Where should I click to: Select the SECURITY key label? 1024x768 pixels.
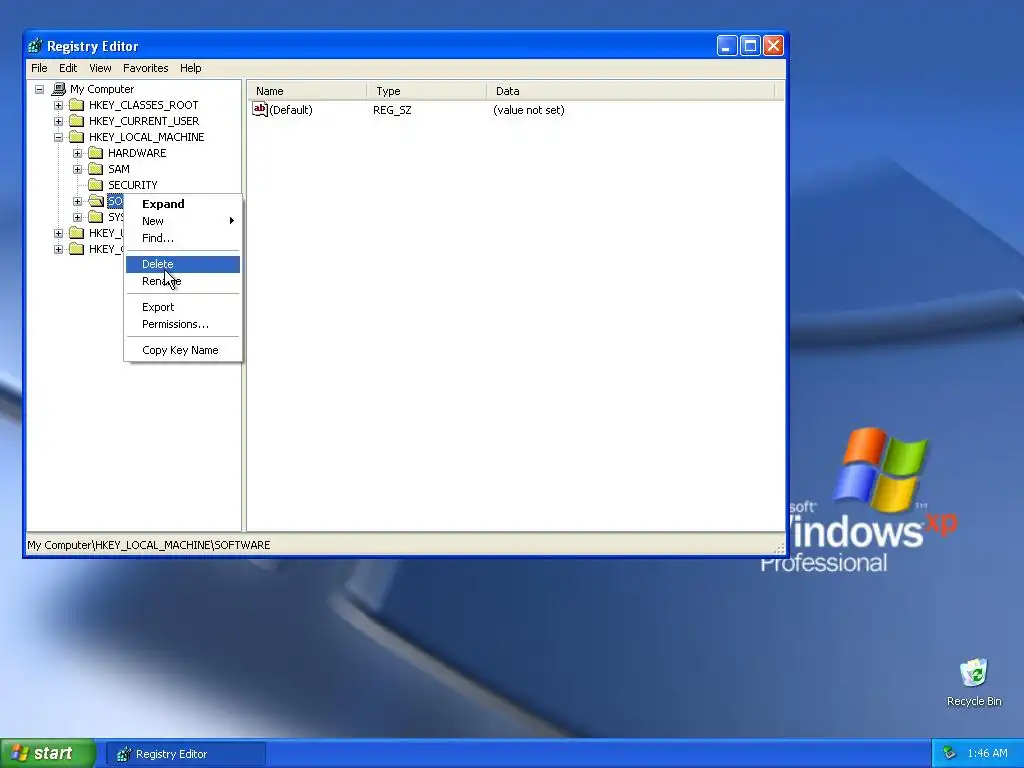point(133,185)
